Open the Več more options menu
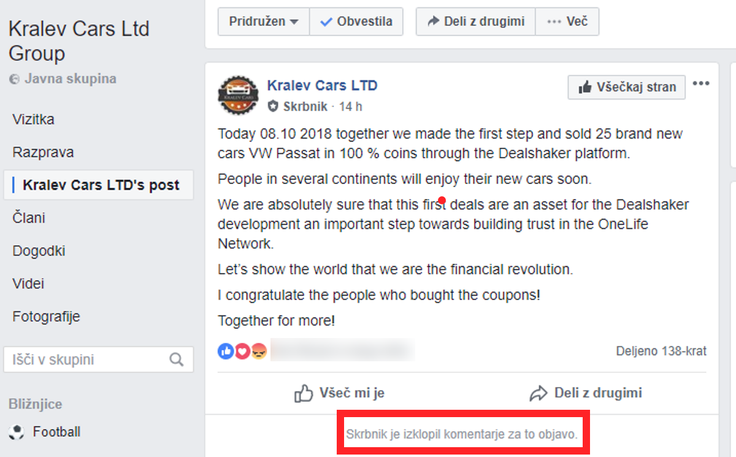 pyautogui.click(x=567, y=22)
